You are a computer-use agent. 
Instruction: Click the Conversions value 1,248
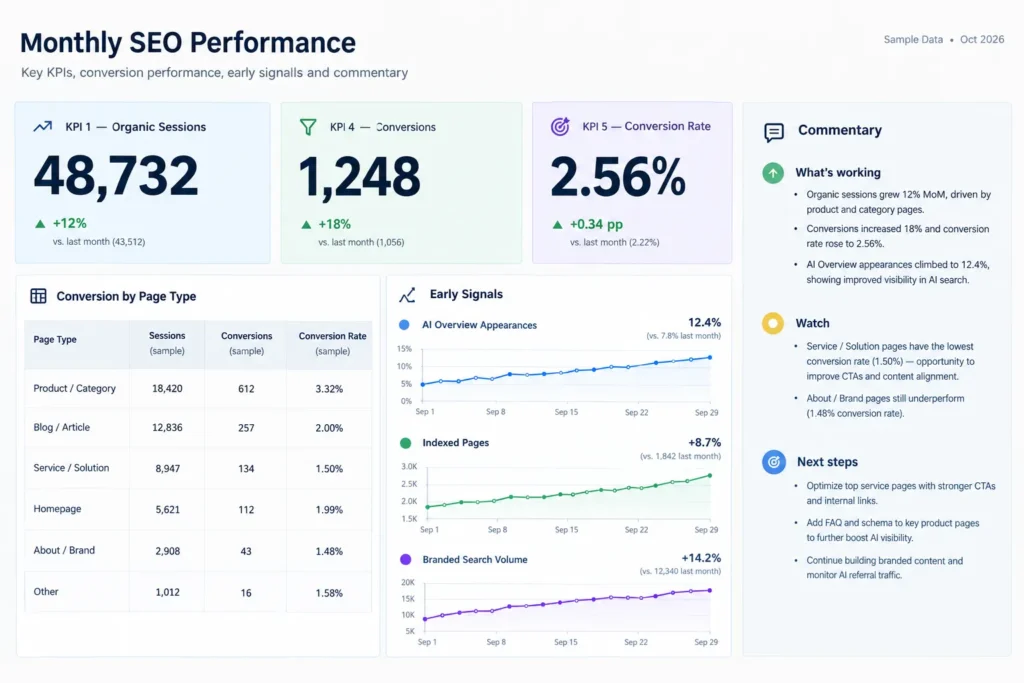pos(359,176)
